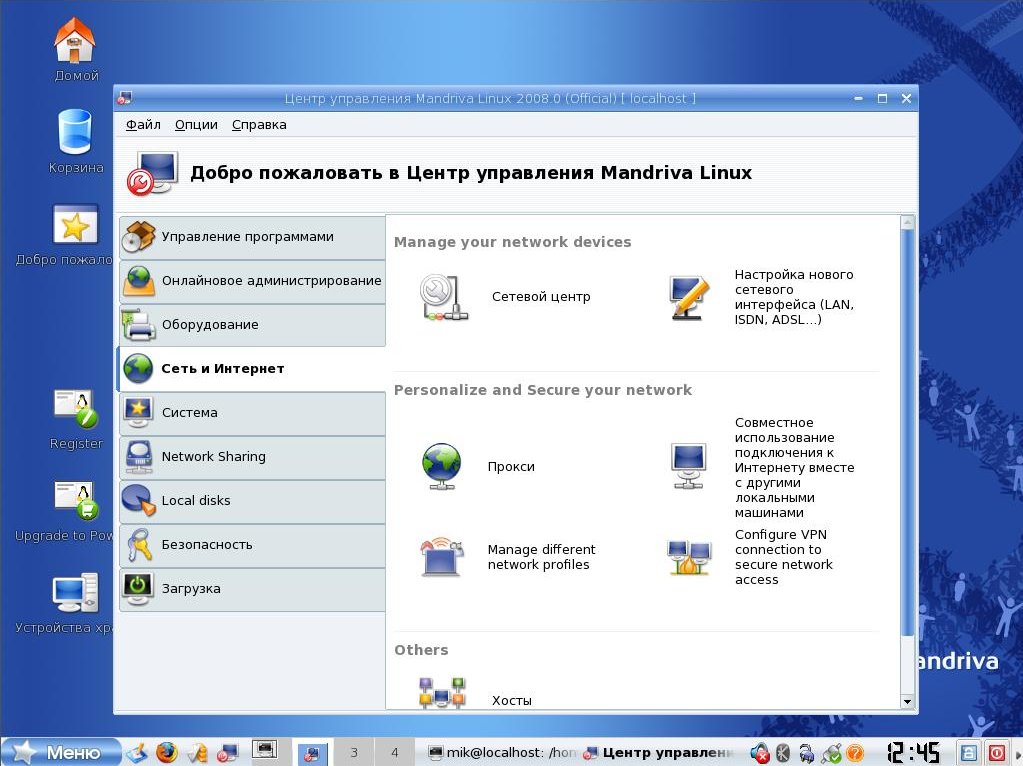Click the scrollbar down arrow

coord(907,702)
